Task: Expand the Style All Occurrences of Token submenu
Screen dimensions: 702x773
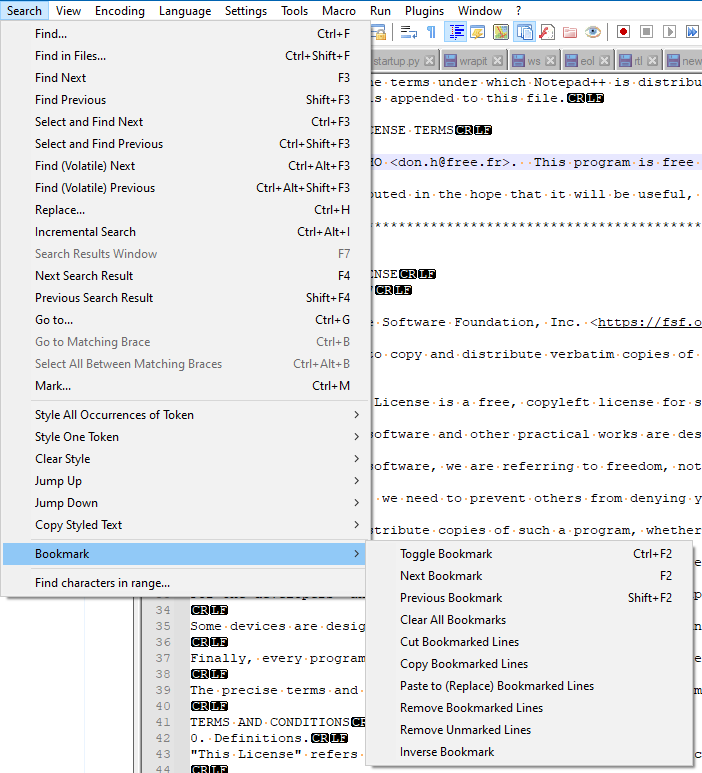Action: pos(196,415)
